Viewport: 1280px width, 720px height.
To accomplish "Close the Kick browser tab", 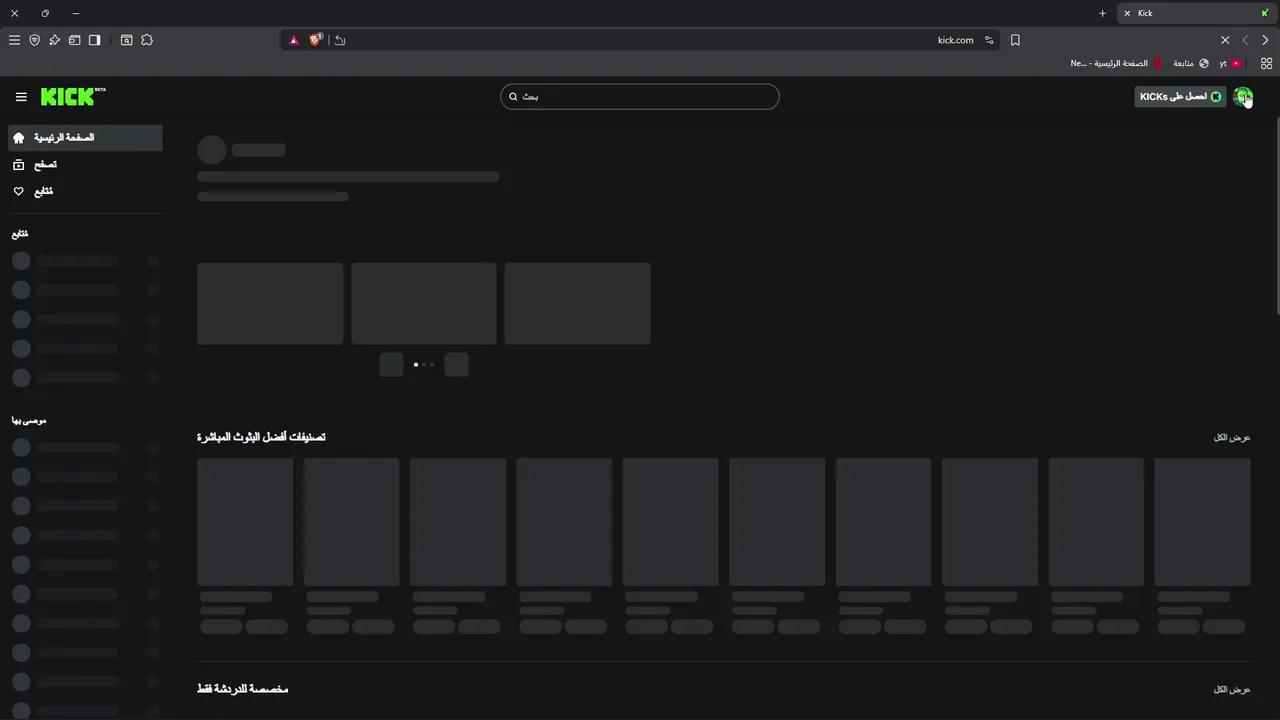I will [1127, 13].
